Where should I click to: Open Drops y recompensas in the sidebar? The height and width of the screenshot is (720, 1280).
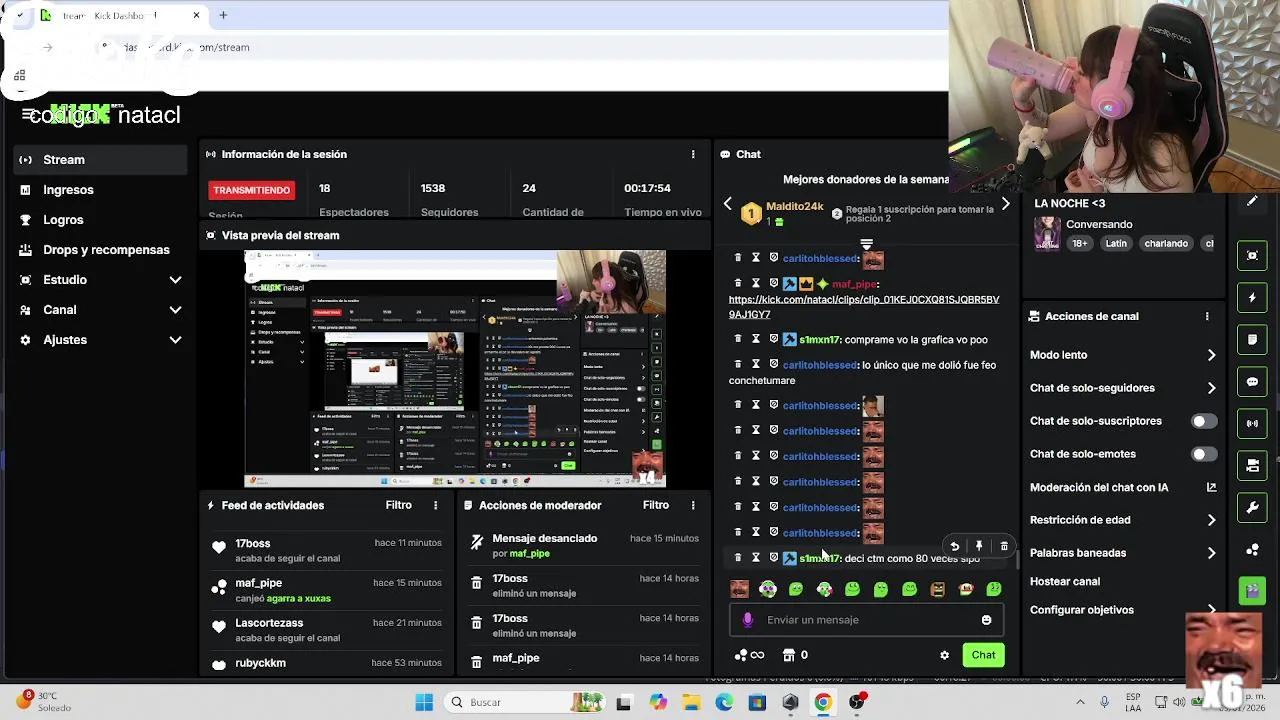click(x=100, y=250)
